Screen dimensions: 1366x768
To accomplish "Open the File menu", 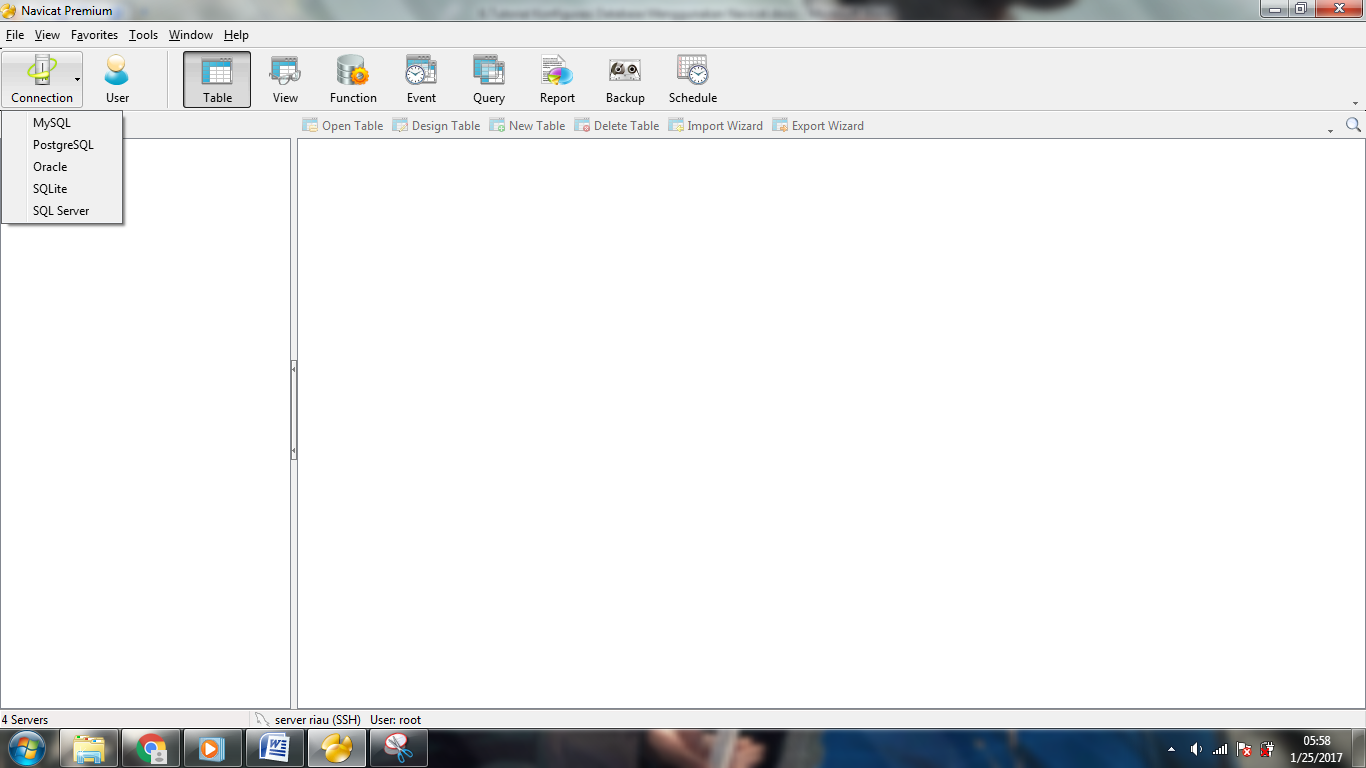I will point(15,35).
